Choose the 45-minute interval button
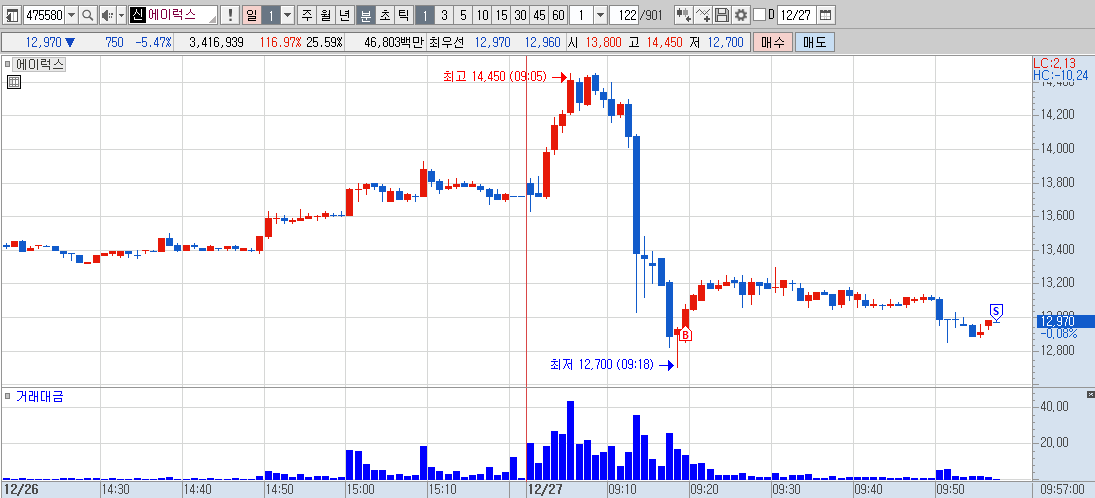Viewport: 1095px width, 498px height. [539, 15]
